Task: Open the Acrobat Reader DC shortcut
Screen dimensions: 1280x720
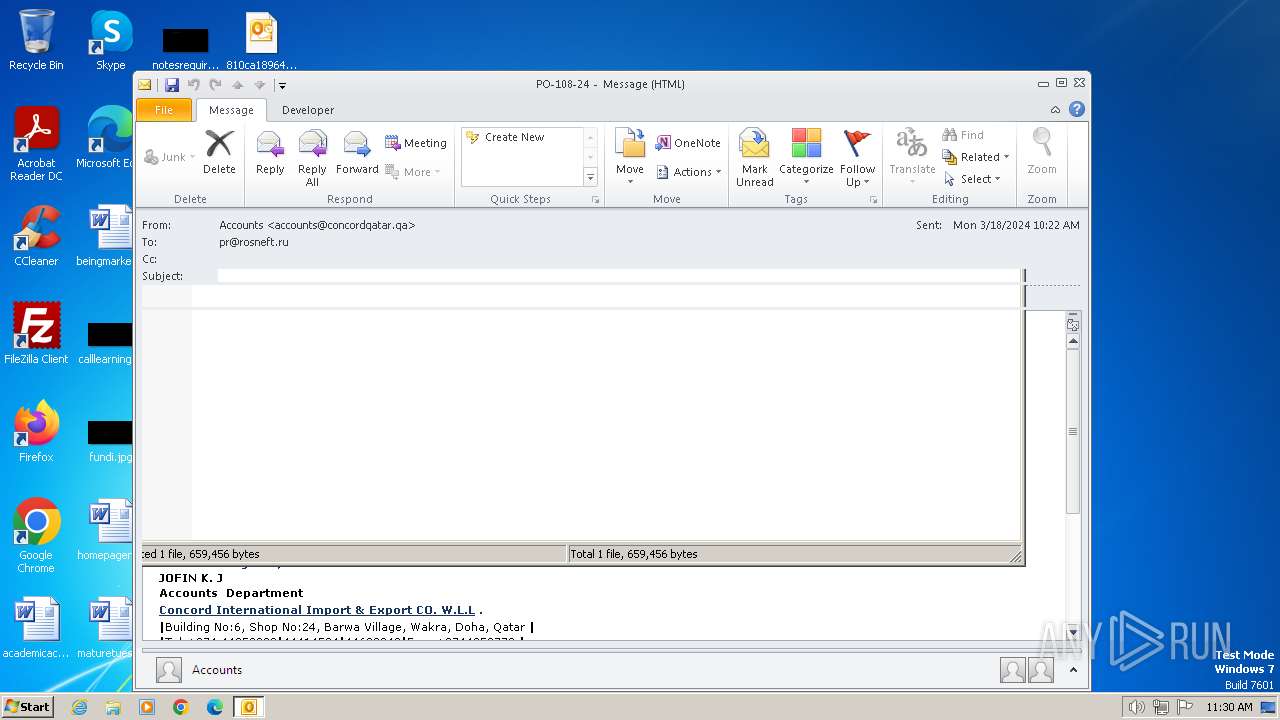Action: 36,145
